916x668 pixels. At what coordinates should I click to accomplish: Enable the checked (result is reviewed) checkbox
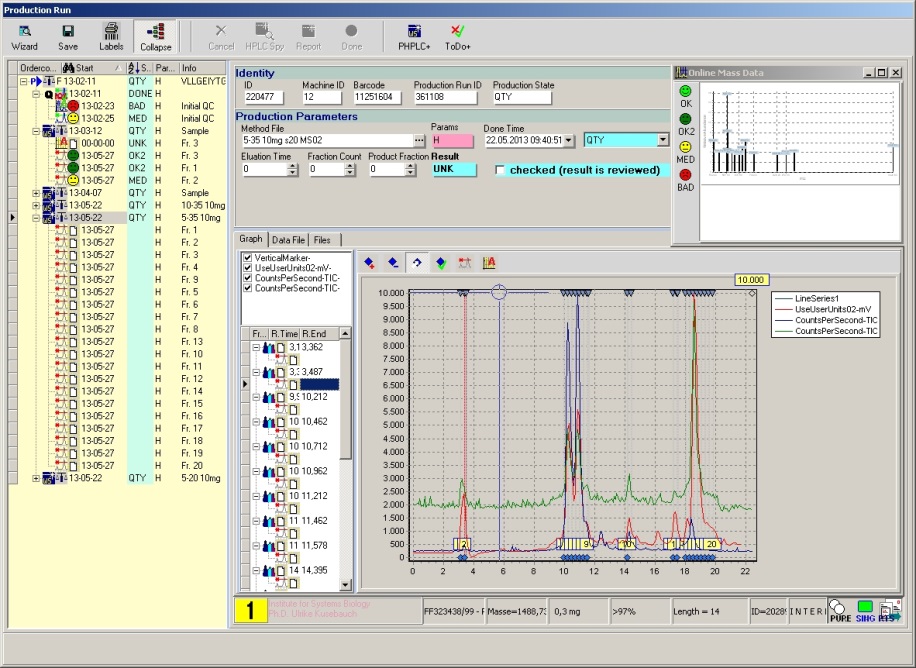click(498, 168)
